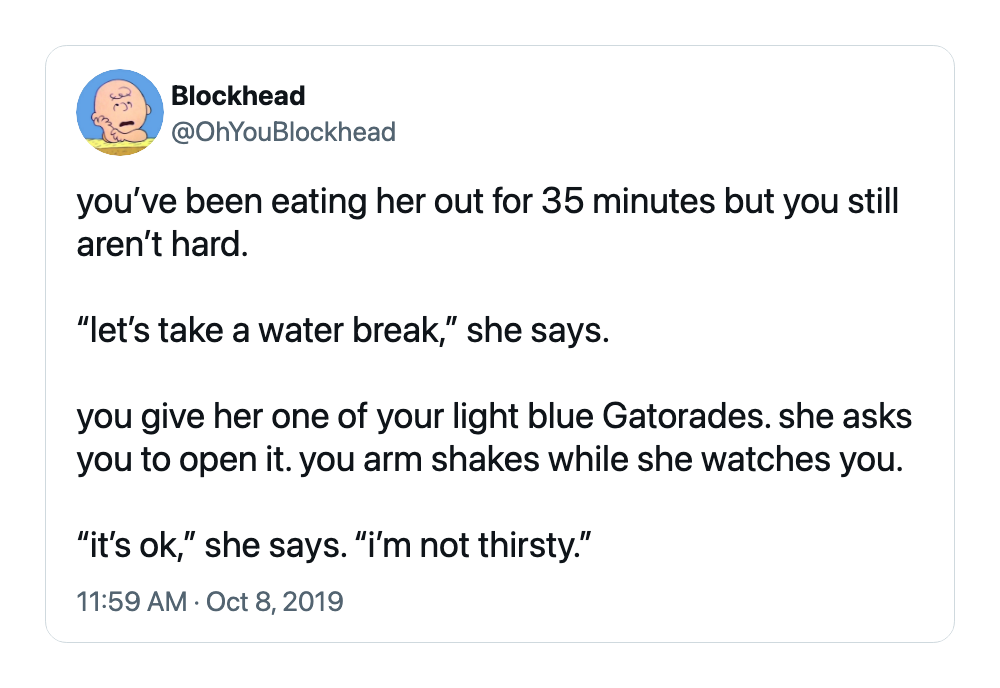Click "you to open it." text
Image resolution: width=1000 pixels, height=688 pixels.
[184, 459]
